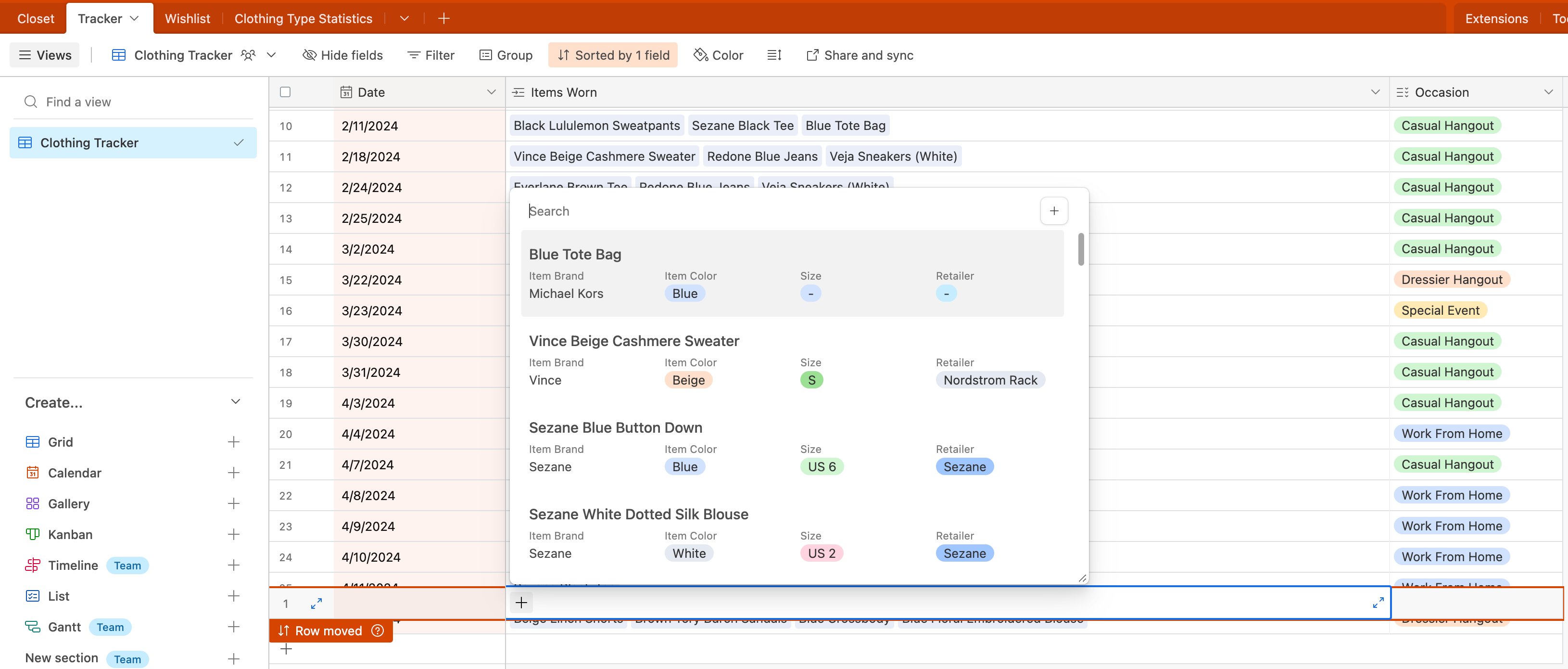
Task: Open the Occasion column dropdown arrow
Action: [x=1548, y=92]
